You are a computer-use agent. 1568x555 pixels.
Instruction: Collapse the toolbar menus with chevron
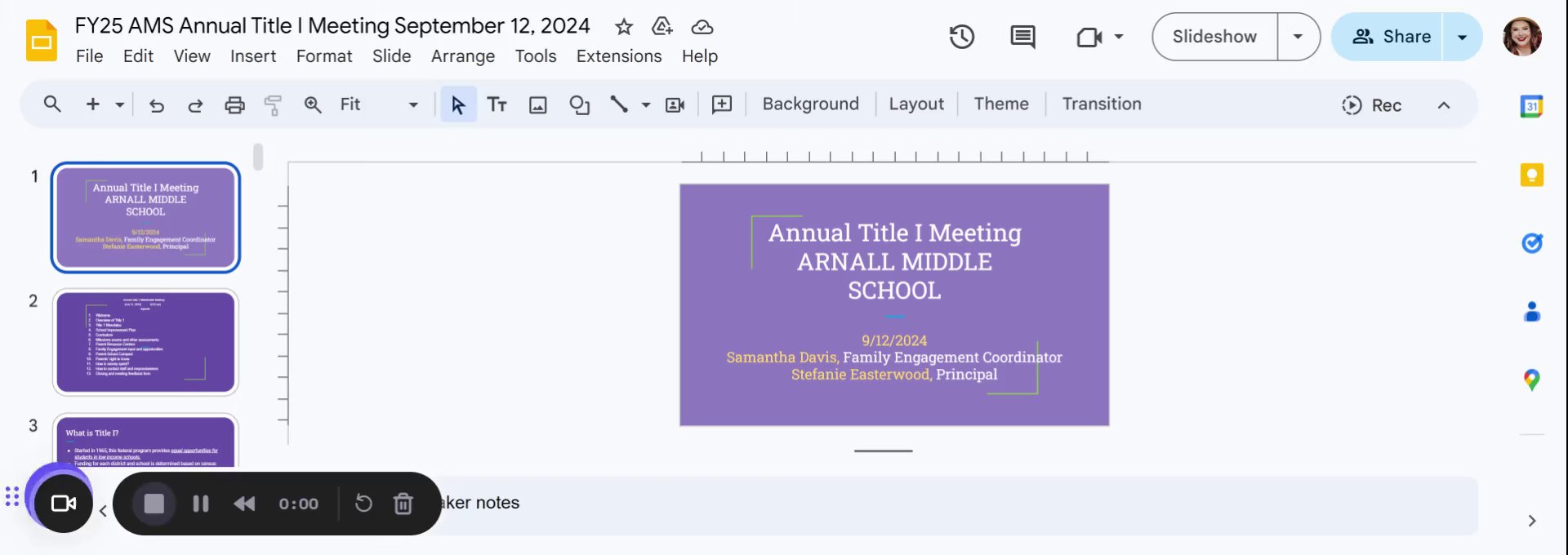tap(1444, 105)
